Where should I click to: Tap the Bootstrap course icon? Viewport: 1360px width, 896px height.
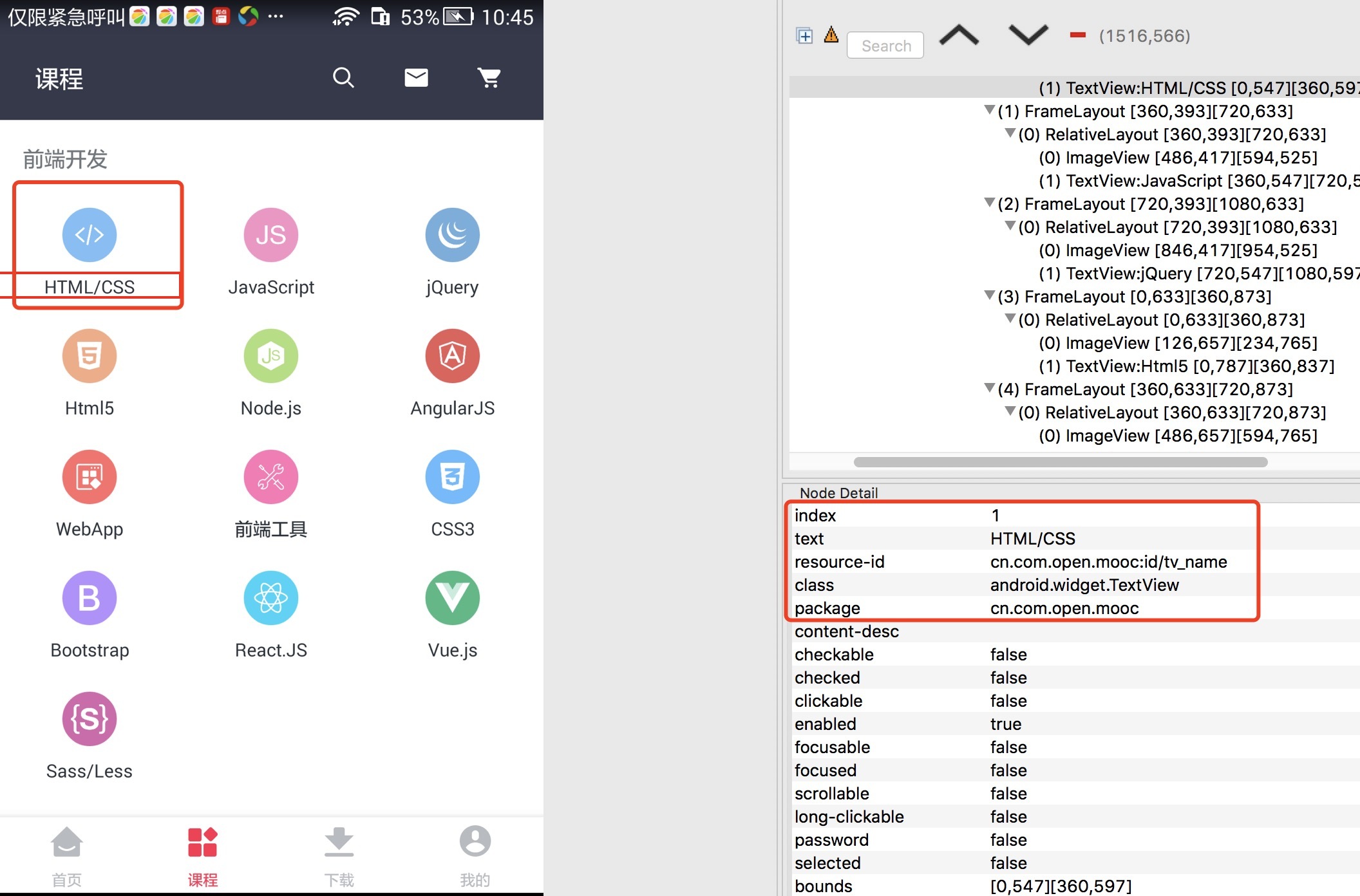click(x=90, y=598)
